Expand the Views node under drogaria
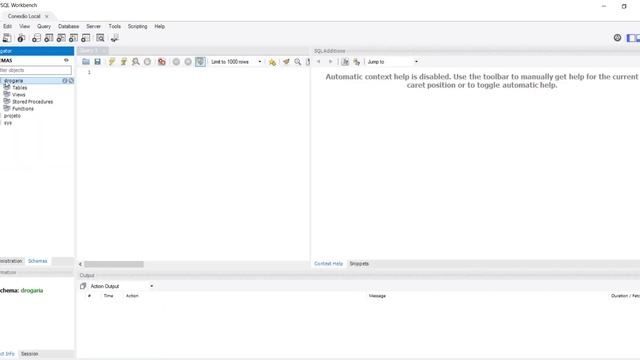Viewport: 640px width, 360px height. click(18, 95)
